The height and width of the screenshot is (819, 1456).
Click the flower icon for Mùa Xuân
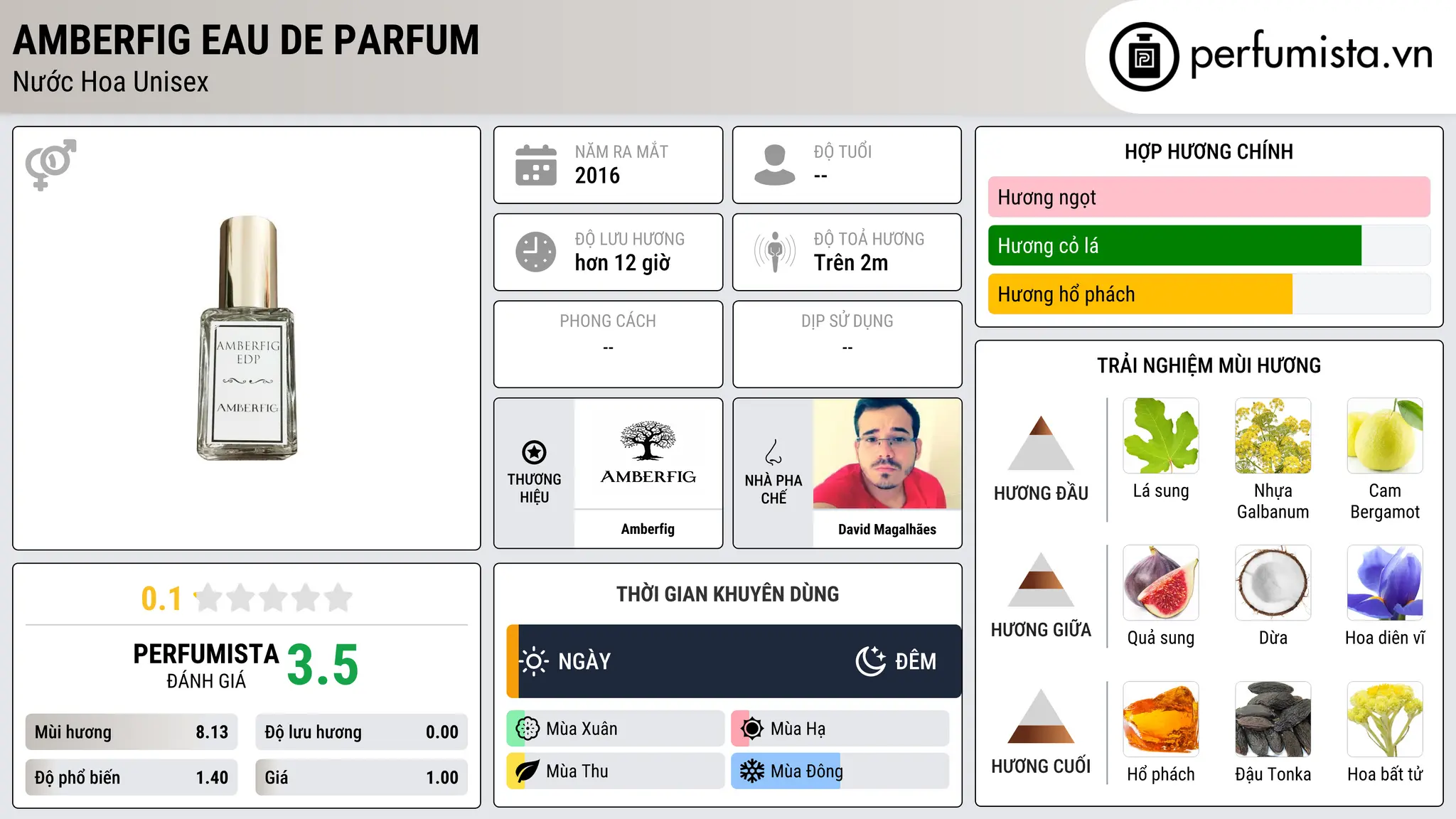[x=528, y=729]
